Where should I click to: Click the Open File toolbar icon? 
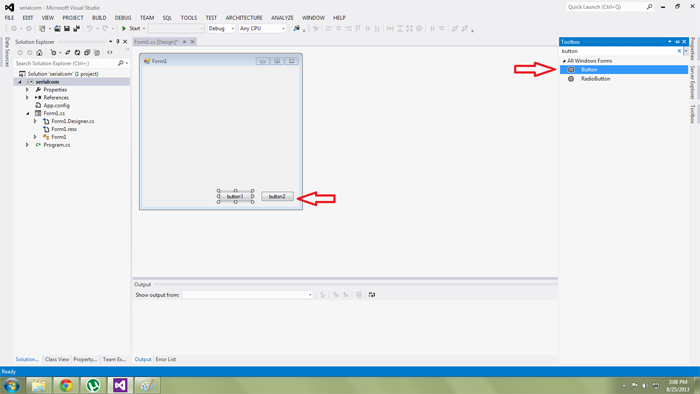(x=57, y=28)
